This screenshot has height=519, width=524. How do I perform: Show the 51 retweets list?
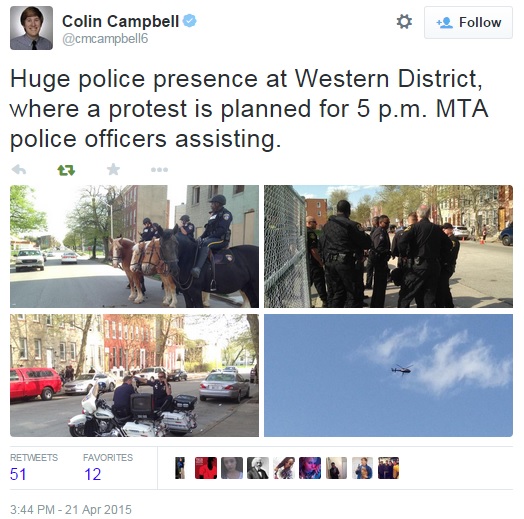pos(34,468)
